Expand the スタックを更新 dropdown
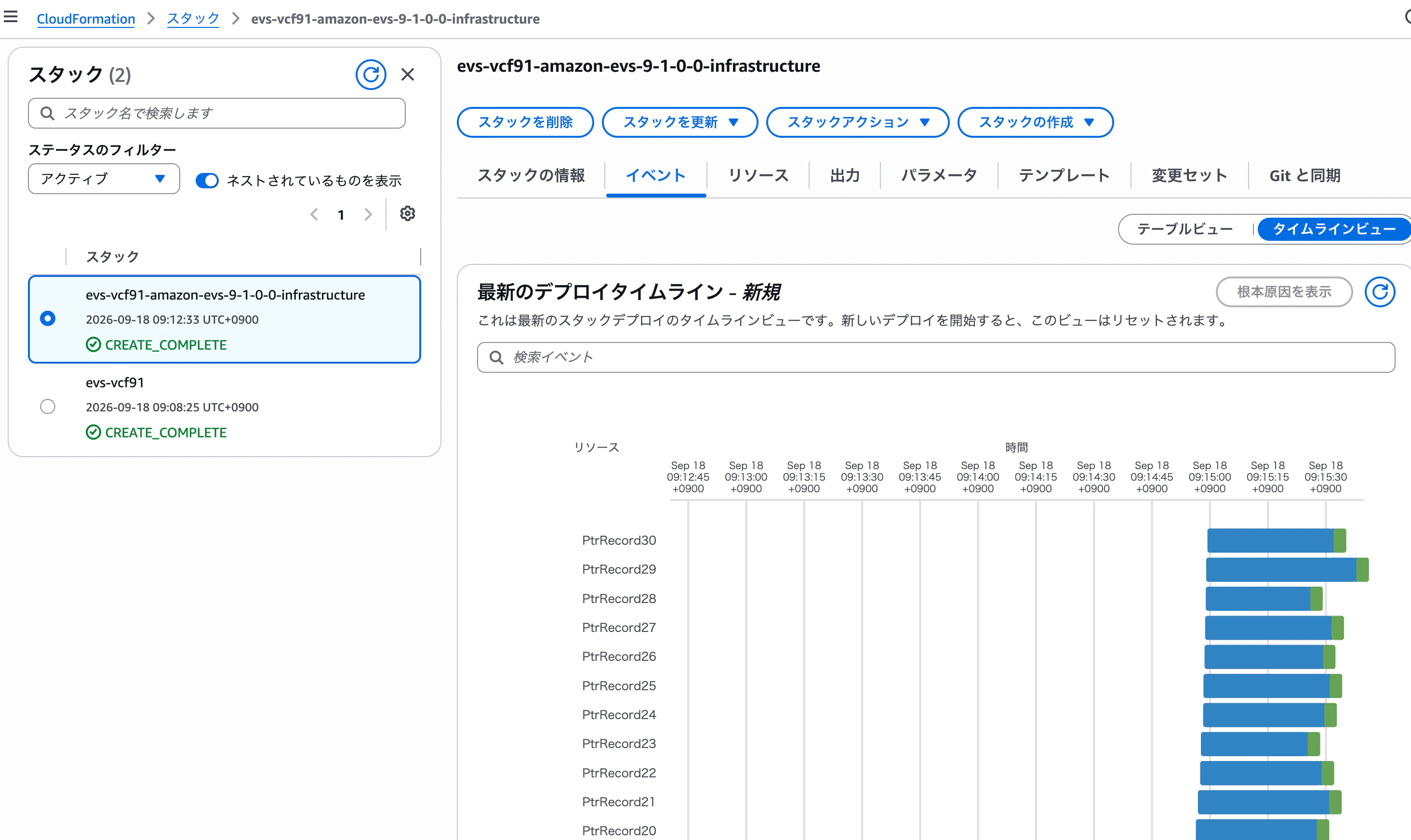The image size is (1411, 840). tap(679, 122)
